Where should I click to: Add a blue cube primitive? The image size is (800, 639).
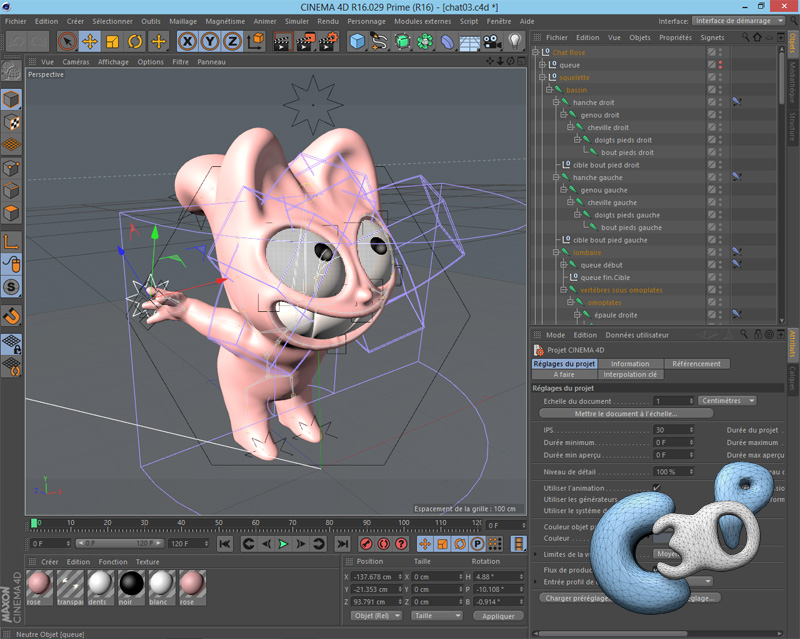click(358, 41)
